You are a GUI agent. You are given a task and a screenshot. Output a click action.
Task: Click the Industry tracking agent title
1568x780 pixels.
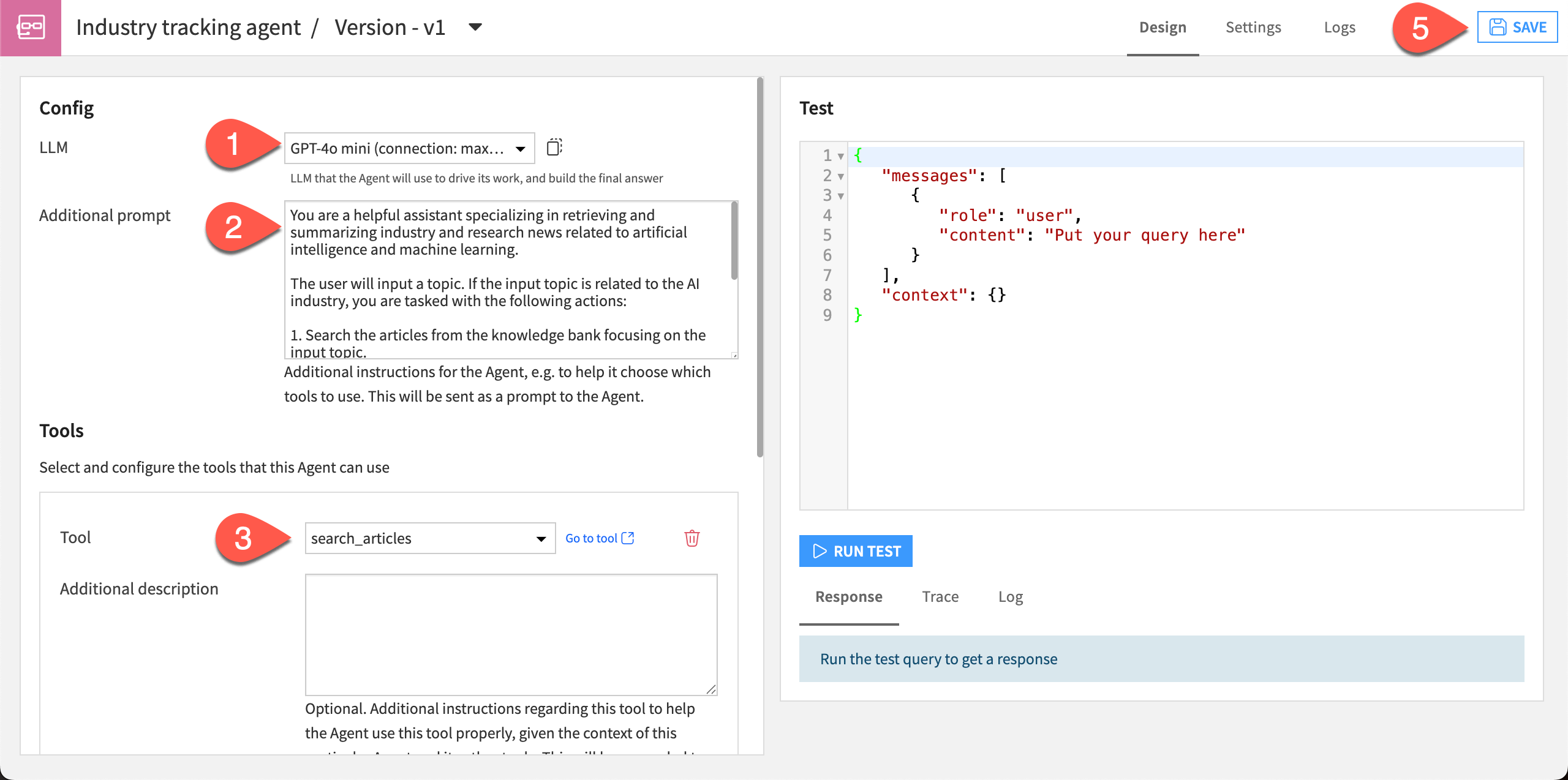(x=188, y=28)
